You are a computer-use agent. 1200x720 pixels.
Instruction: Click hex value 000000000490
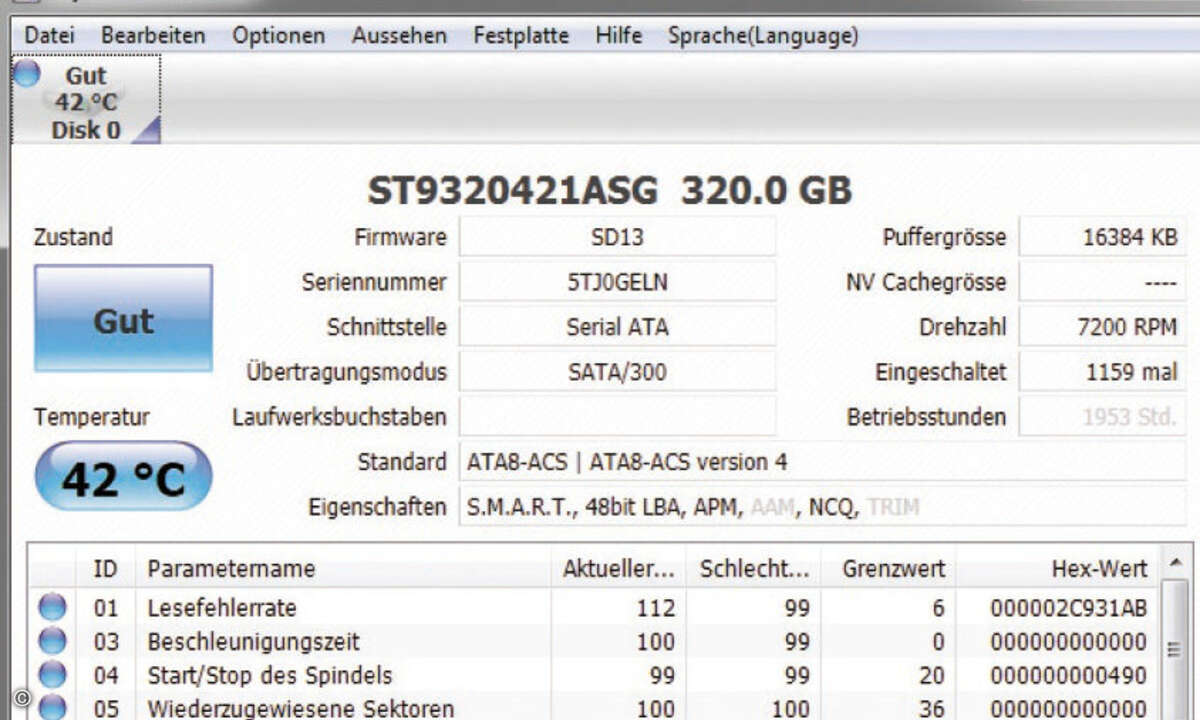[1068, 675]
